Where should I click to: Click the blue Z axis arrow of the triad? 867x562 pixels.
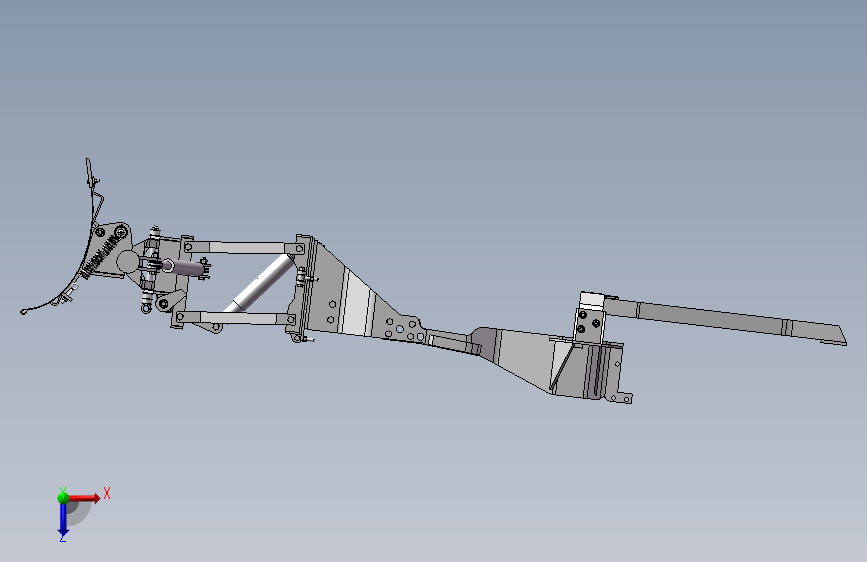[63, 520]
